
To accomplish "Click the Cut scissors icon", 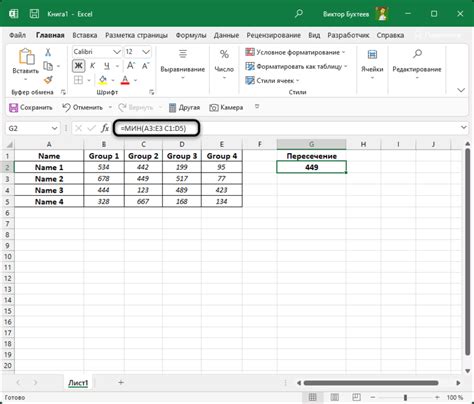I will point(48,52).
